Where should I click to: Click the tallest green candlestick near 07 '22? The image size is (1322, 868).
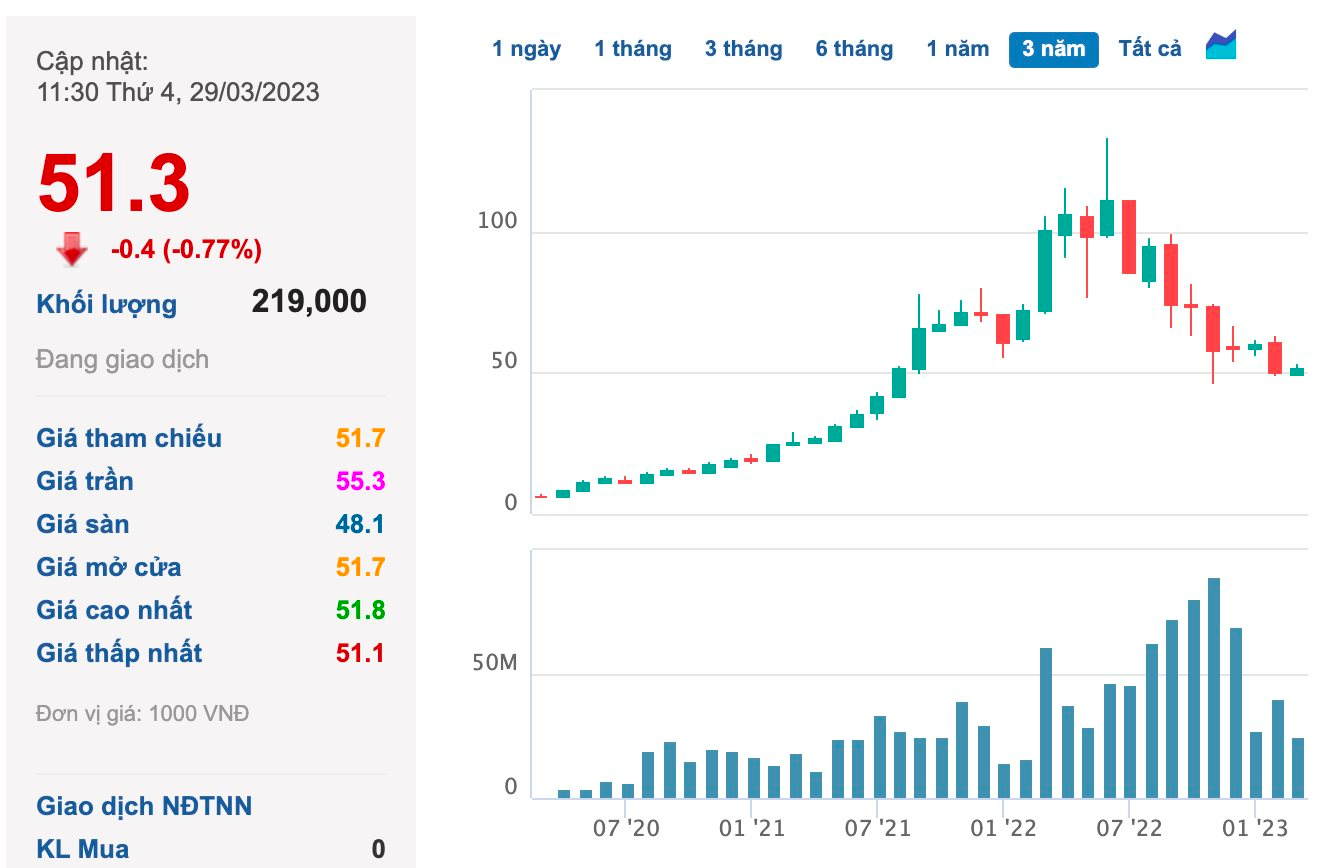coord(1107,218)
